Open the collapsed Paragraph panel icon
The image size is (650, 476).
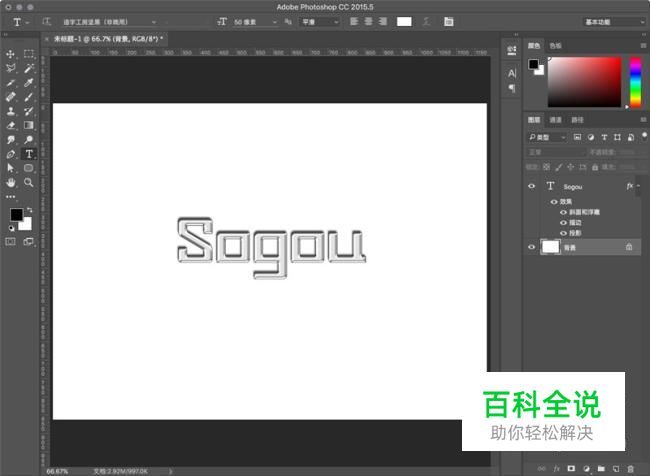coord(512,88)
